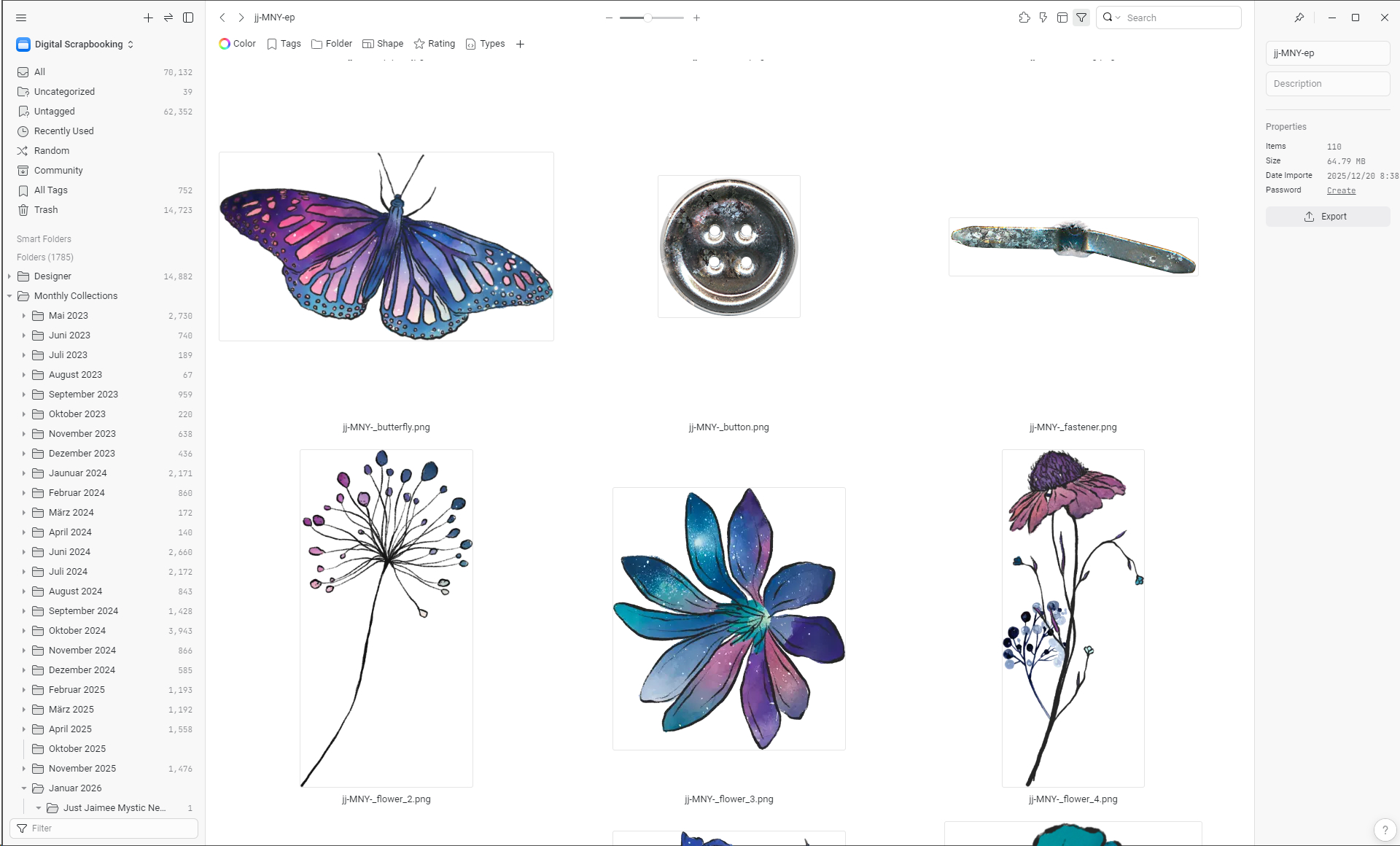Add another filter with plus icon

tap(520, 44)
